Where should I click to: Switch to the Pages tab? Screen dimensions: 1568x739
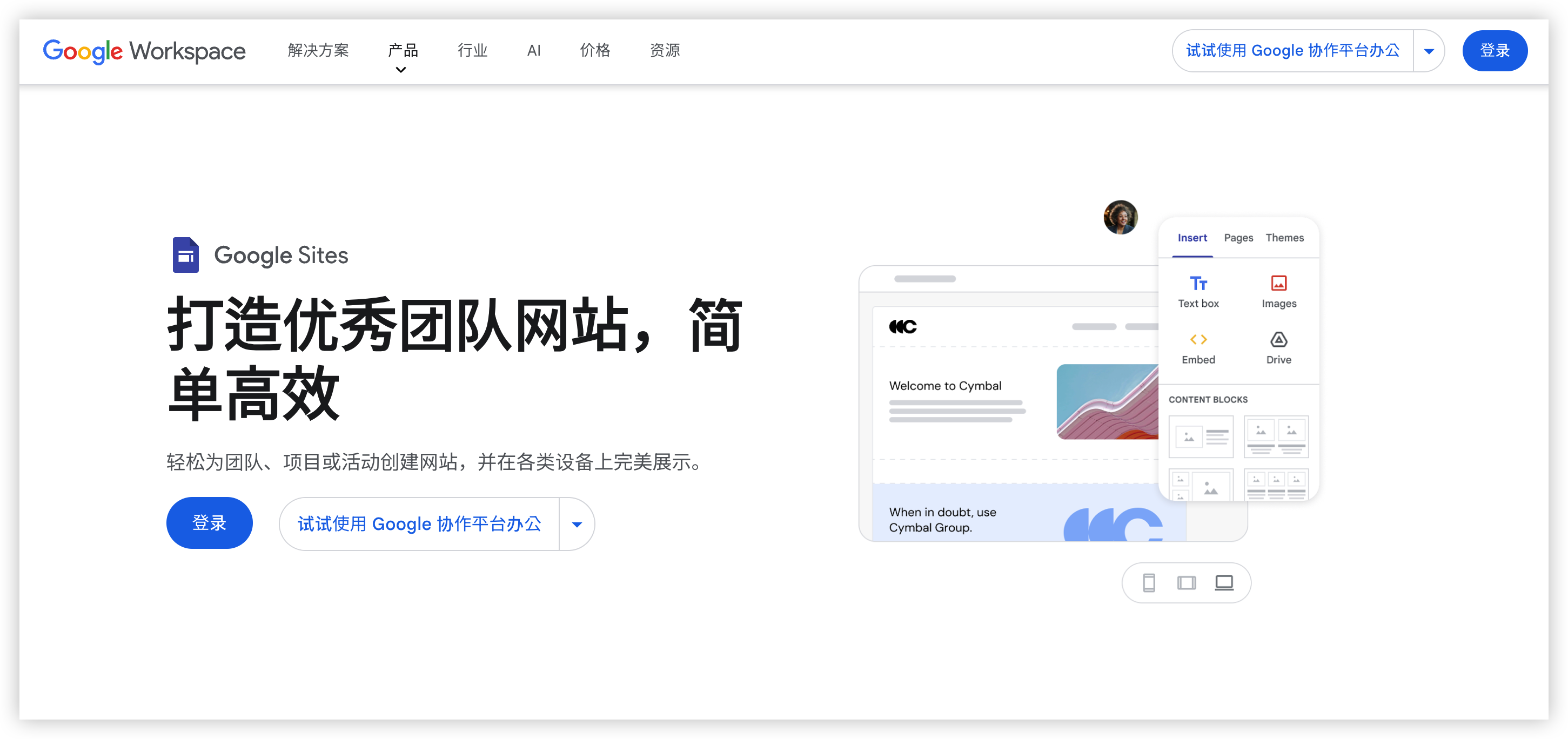[x=1238, y=237]
